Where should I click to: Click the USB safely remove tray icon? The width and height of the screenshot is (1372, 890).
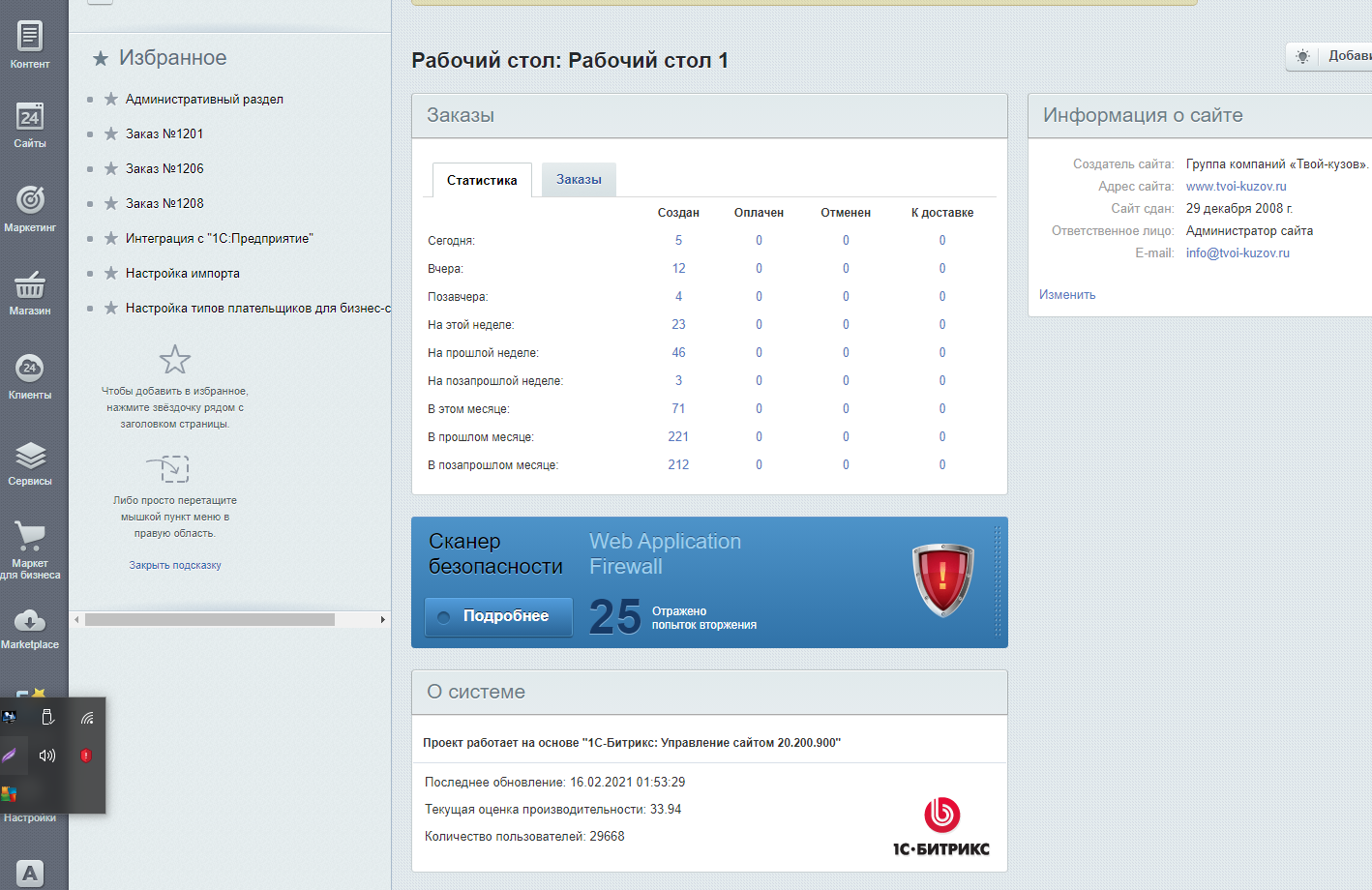[47, 717]
